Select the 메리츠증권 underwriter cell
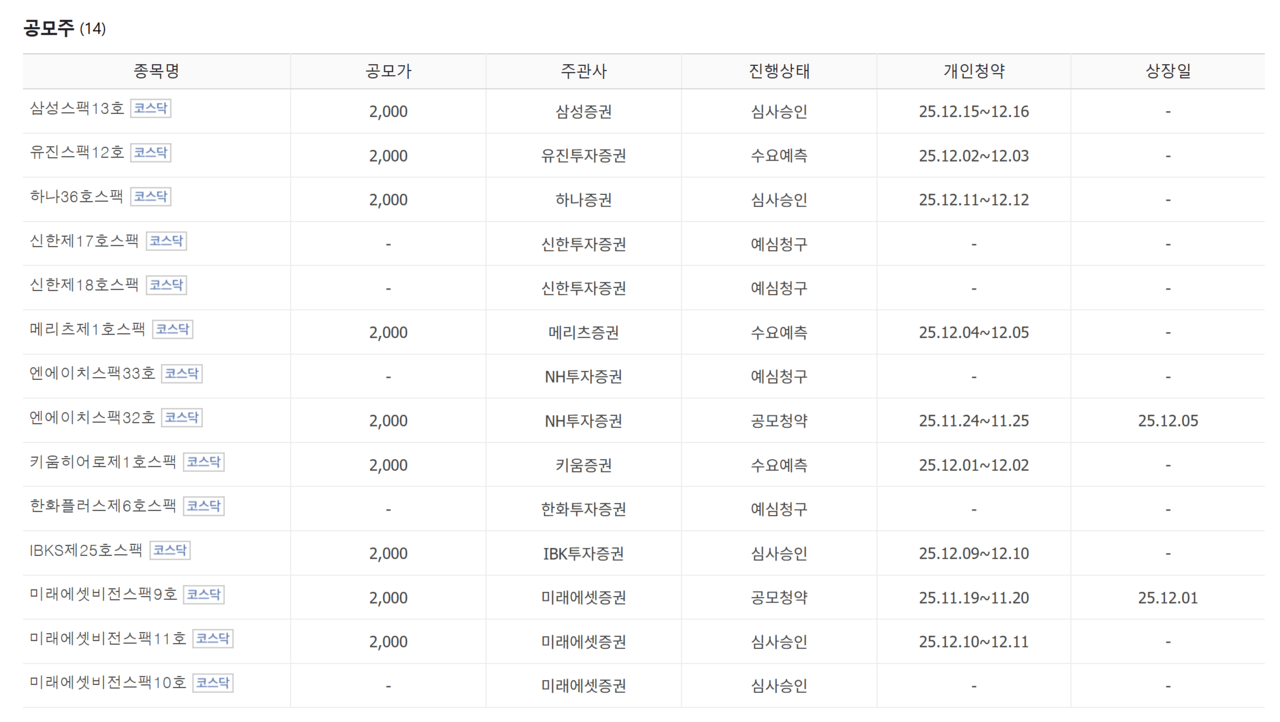 [x=584, y=332]
